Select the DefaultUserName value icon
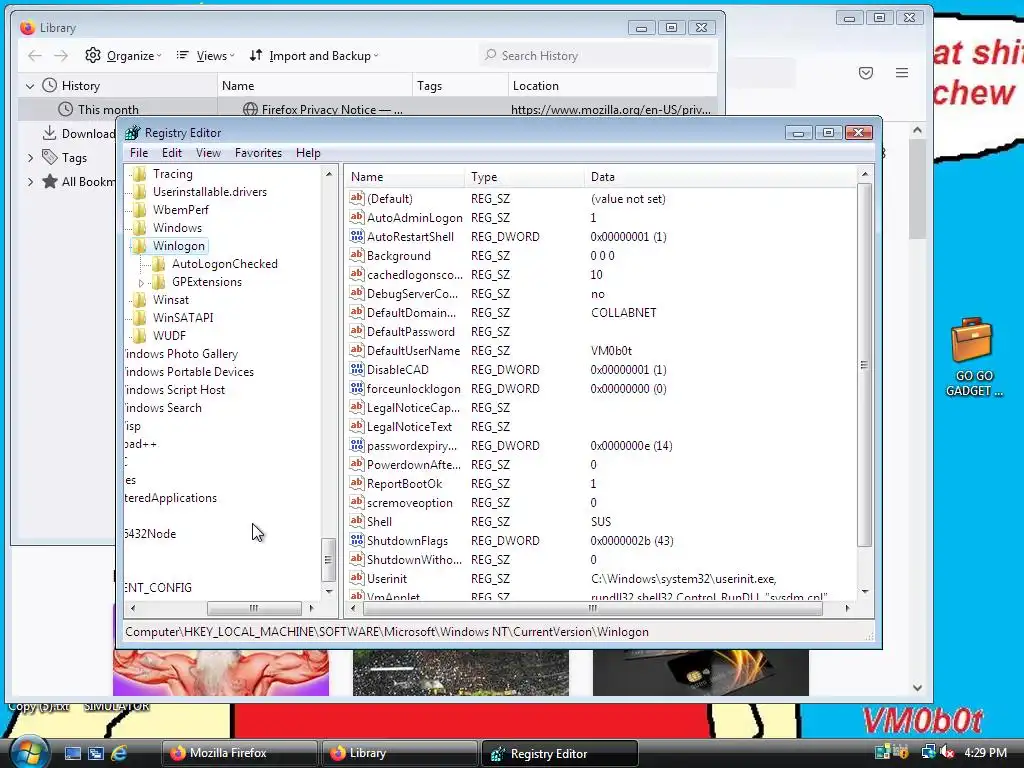 [357, 350]
